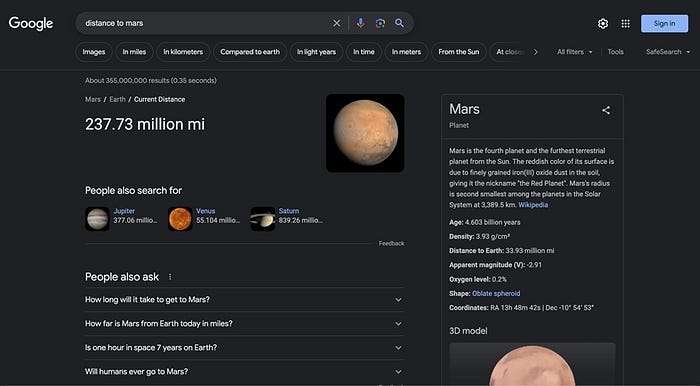Viewport: 700px width, 386px height.
Task: Open the SafeSearch dropdown
Action: pyautogui.click(x=668, y=52)
